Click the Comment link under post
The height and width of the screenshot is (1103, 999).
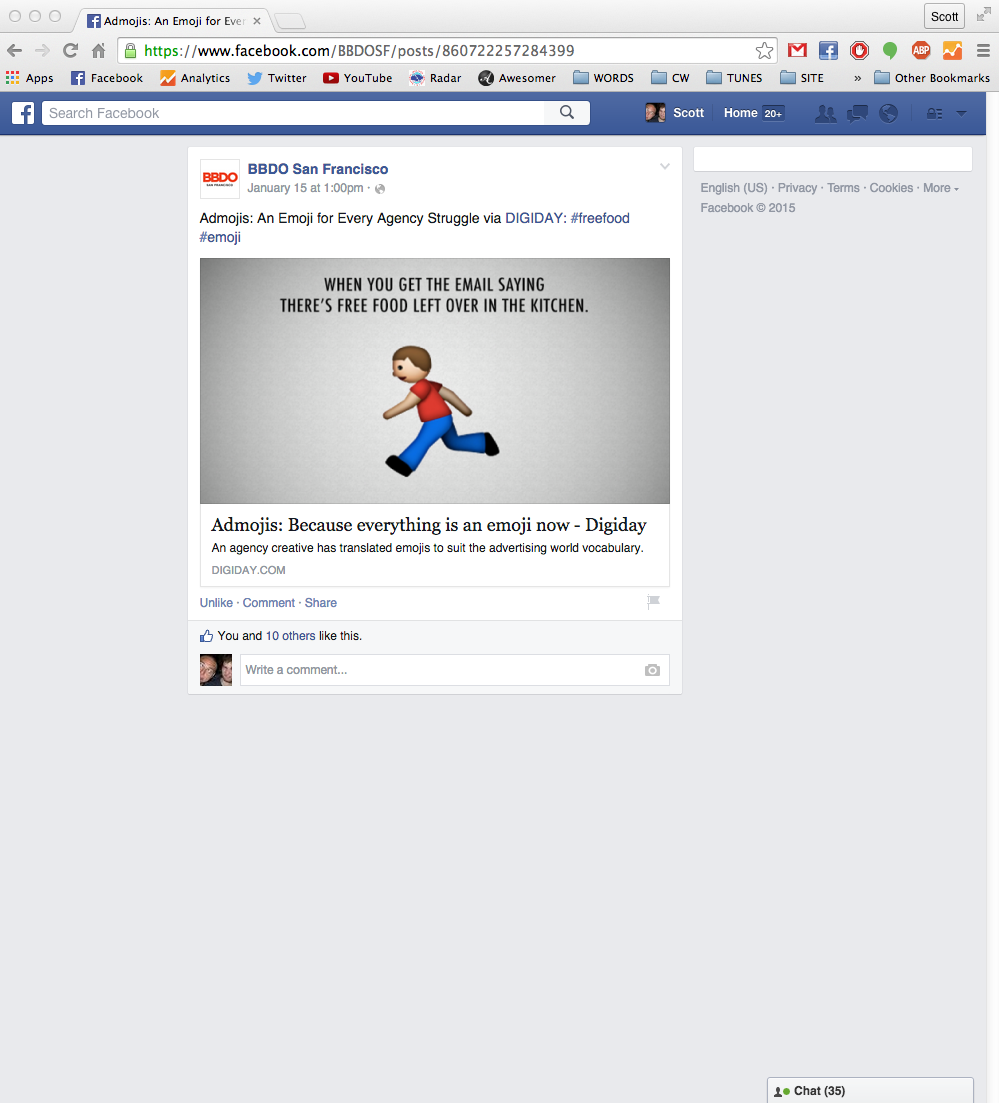coord(269,603)
